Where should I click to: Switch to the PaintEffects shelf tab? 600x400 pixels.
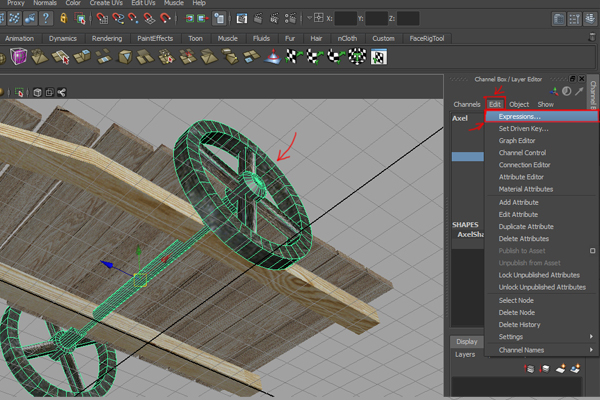click(x=155, y=38)
